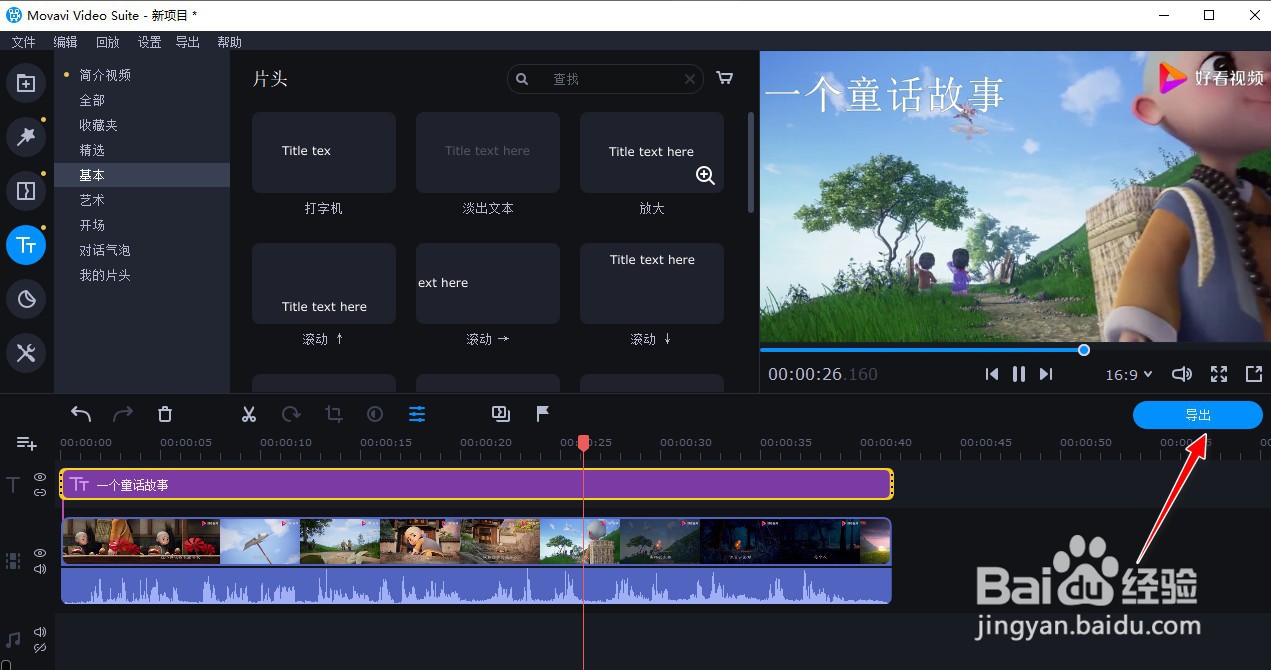Select the audio waveform clip on timeline
Image resolution: width=1271 pixels, height=670 pixels.
click(x=476, y=585)
